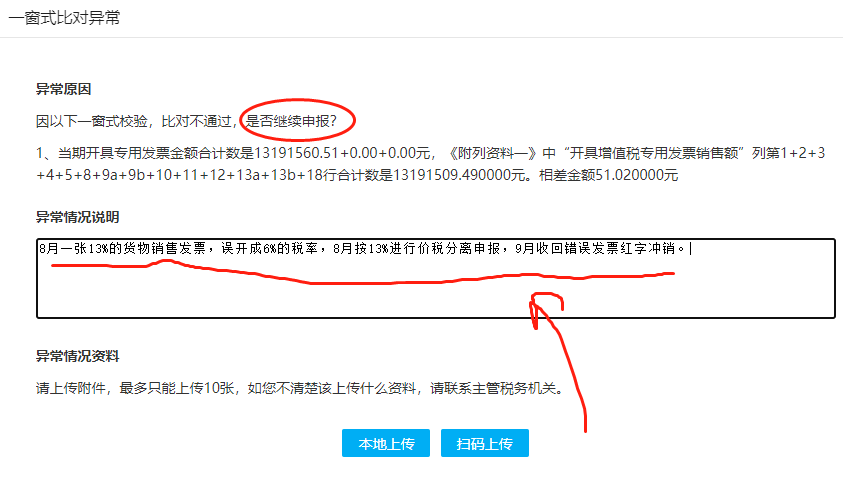Click the 13191509.490000元 total figure
Viewport: 843px width, 484px height.
coord(459,175)
